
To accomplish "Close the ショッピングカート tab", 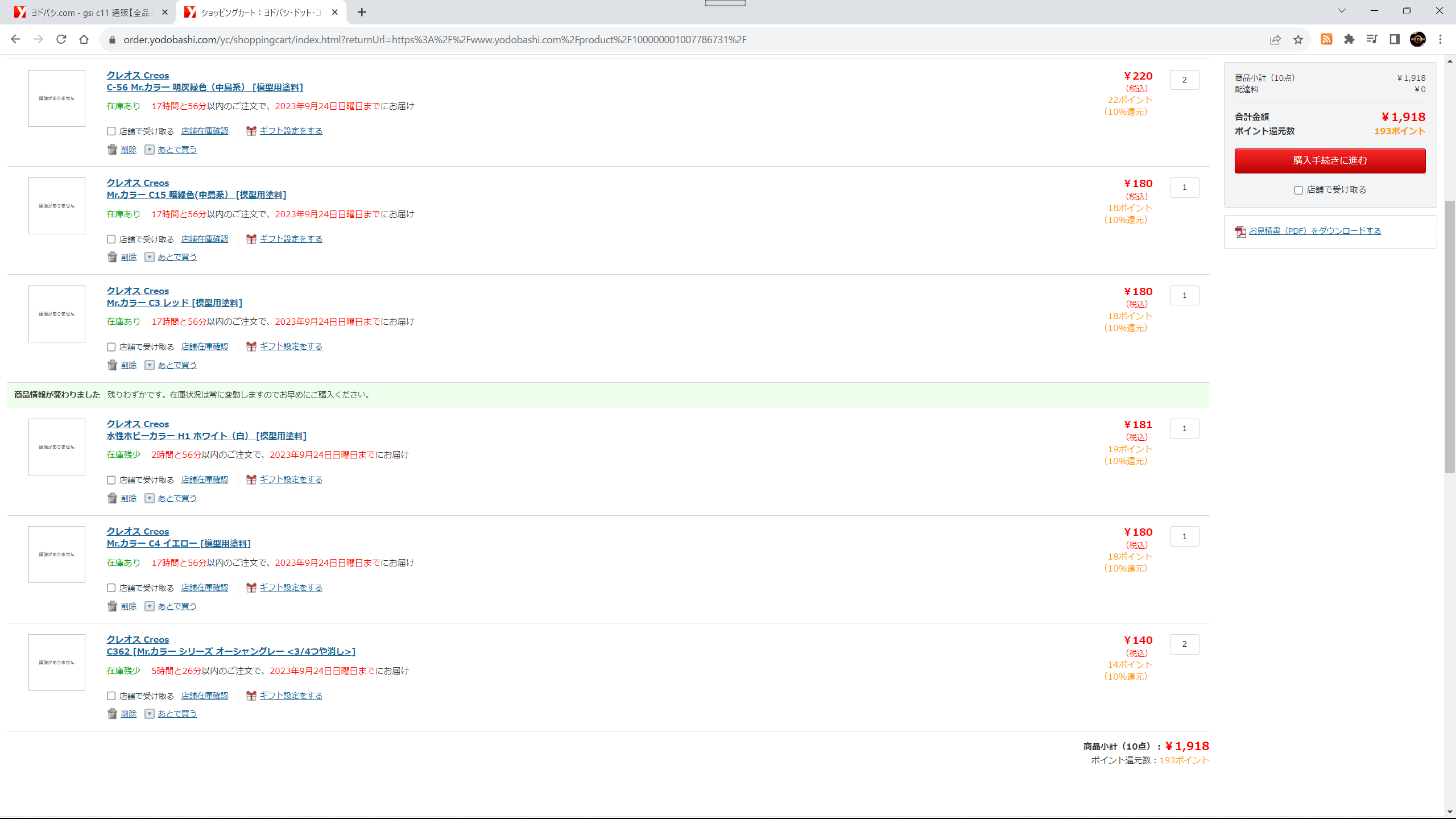I will point(335,13).
